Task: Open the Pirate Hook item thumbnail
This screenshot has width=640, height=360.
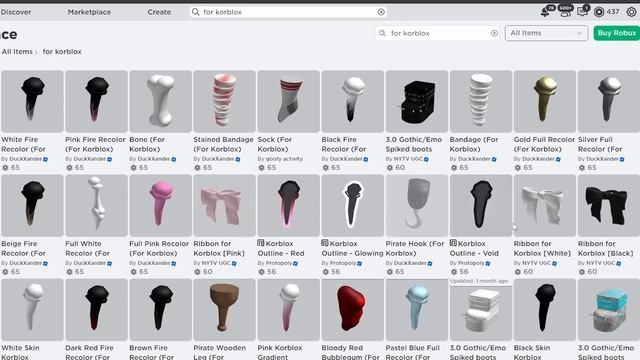Action: (x=417, y=206)
